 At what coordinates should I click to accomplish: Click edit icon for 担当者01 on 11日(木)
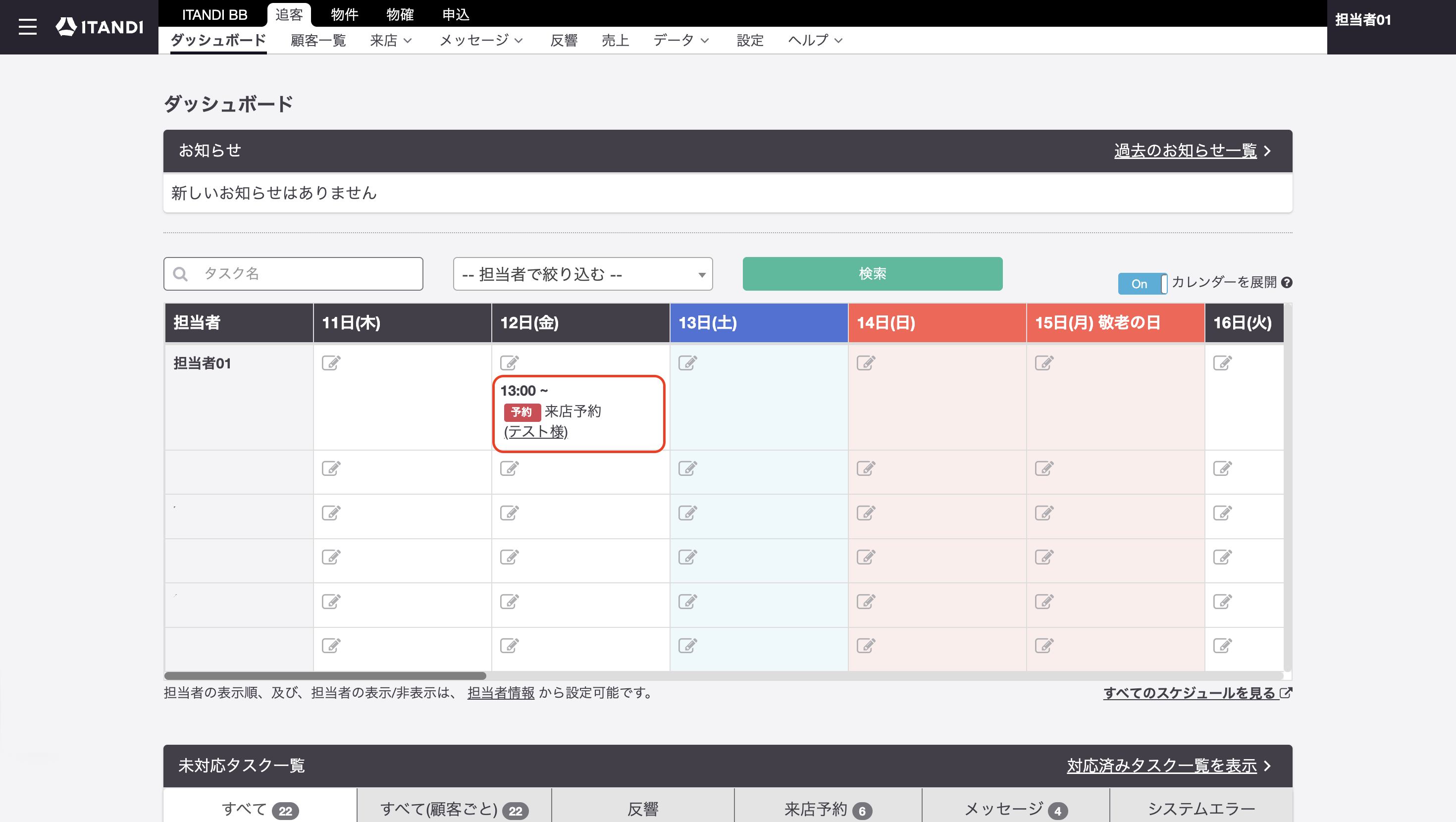tap(331, 362)
